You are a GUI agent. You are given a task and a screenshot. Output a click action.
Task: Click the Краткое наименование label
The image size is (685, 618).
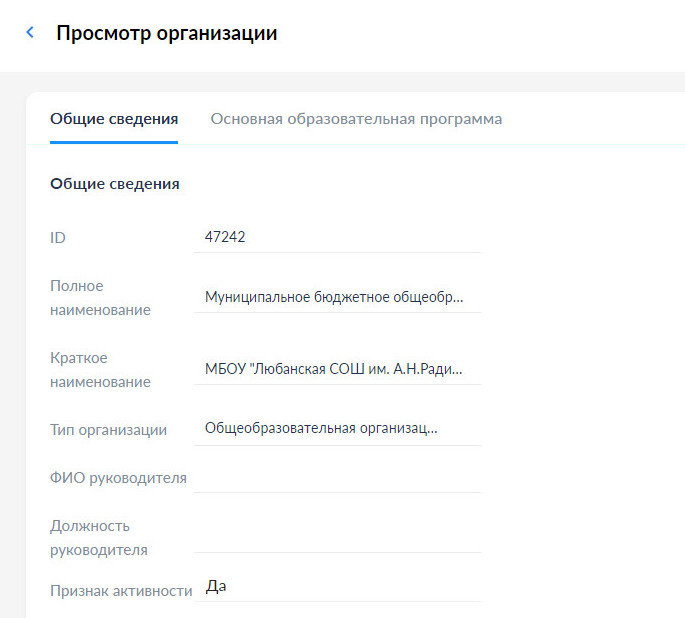[100, 370]
